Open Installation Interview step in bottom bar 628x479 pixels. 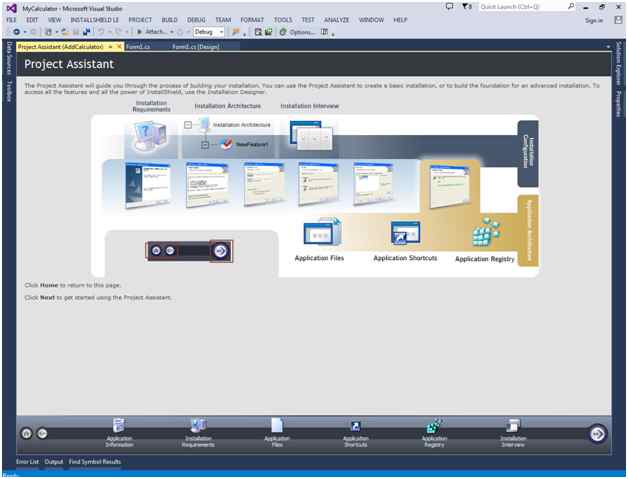(513, 433)
